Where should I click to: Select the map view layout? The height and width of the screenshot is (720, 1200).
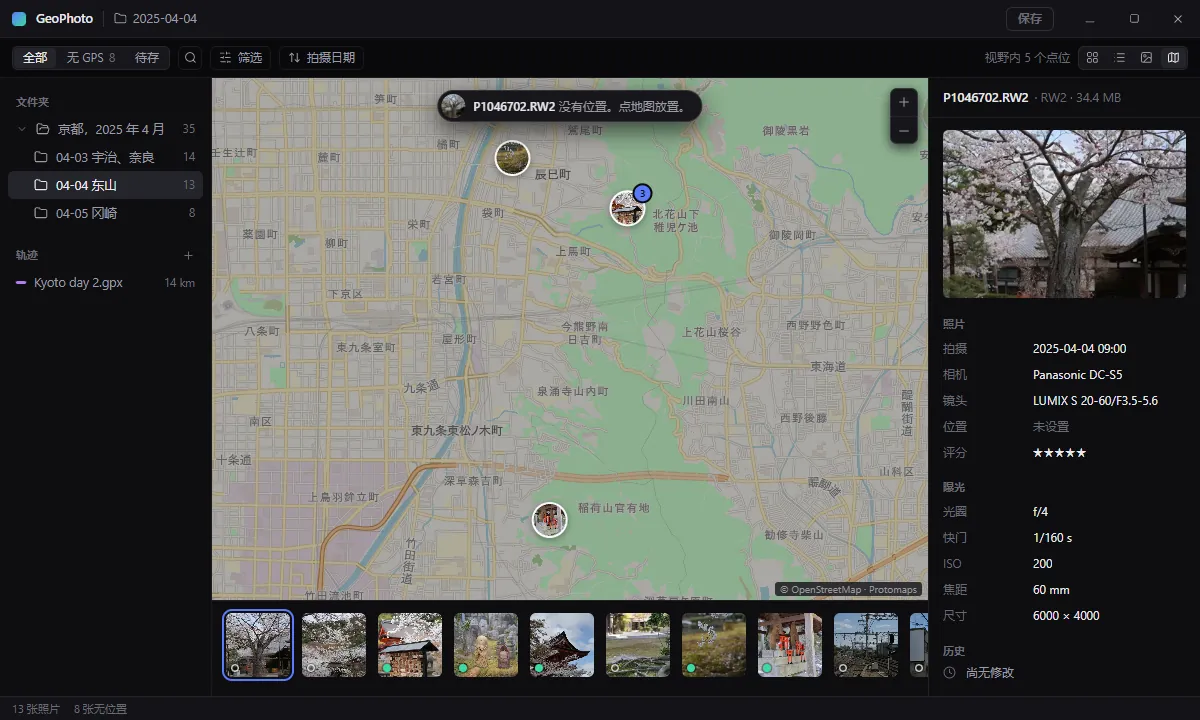[x=1173, y=58]
